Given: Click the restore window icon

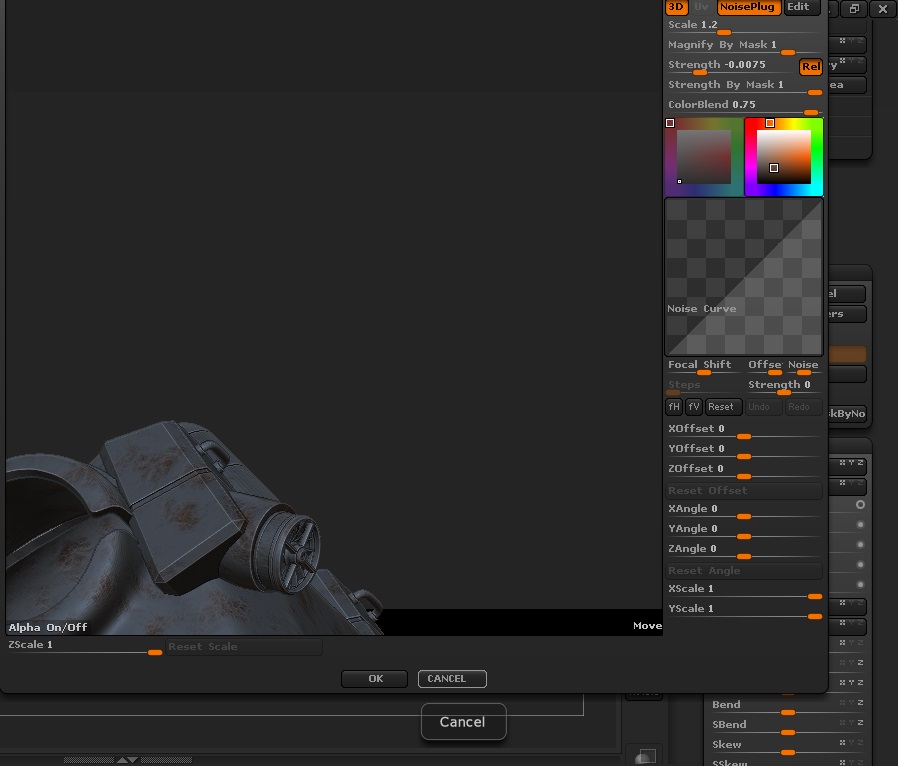Looking at the screenshot, I should 854,9.
